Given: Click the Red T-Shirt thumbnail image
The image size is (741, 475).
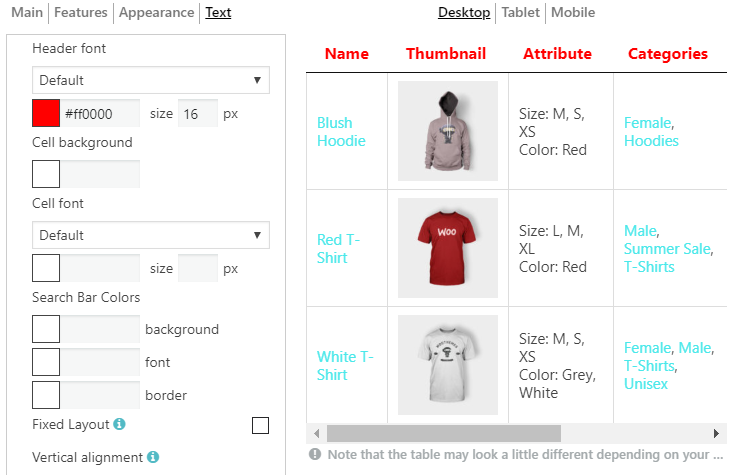Looking at the screenshot, I should click(448, 248).
